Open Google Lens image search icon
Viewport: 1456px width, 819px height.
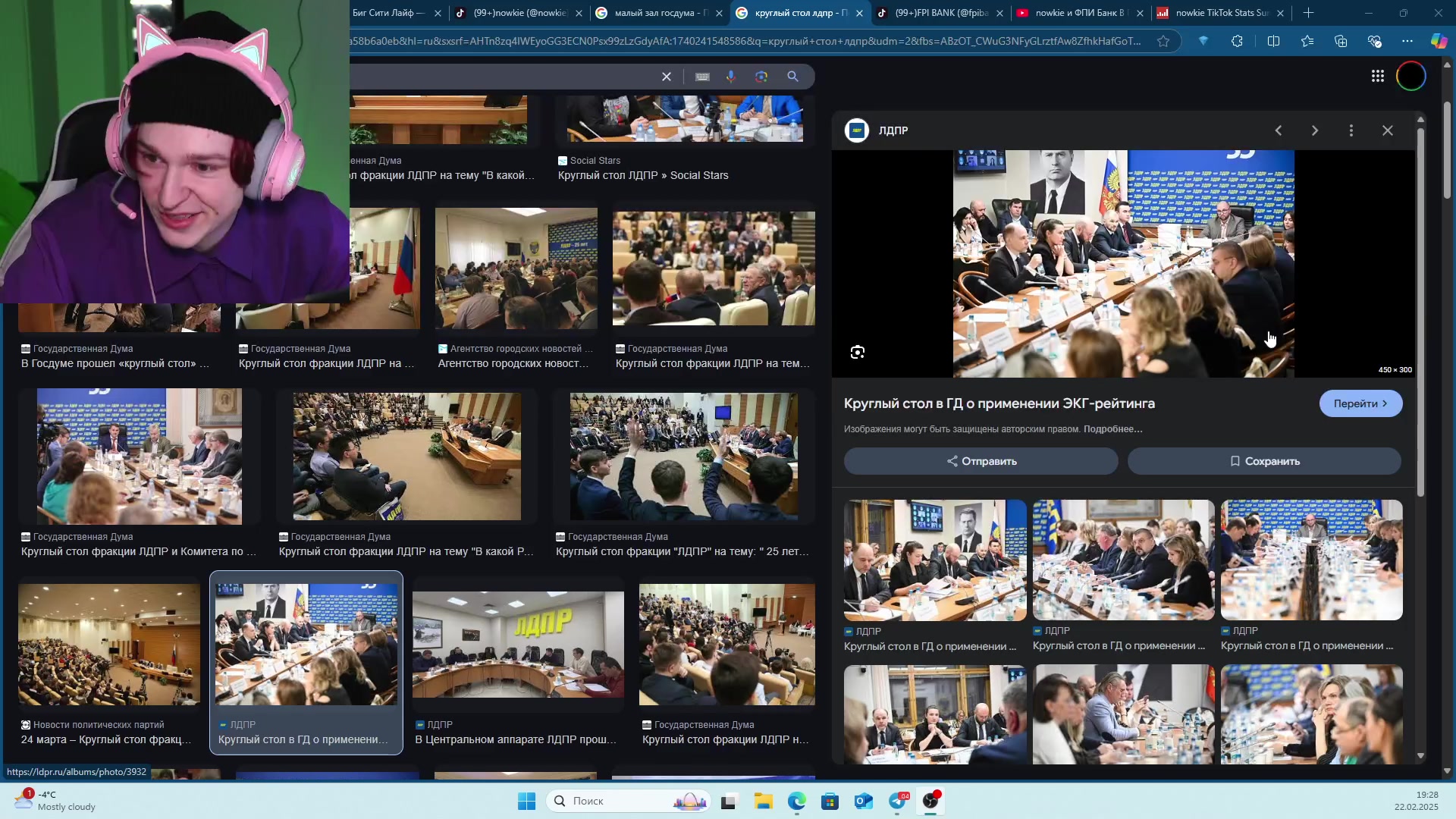coord(761,77)
